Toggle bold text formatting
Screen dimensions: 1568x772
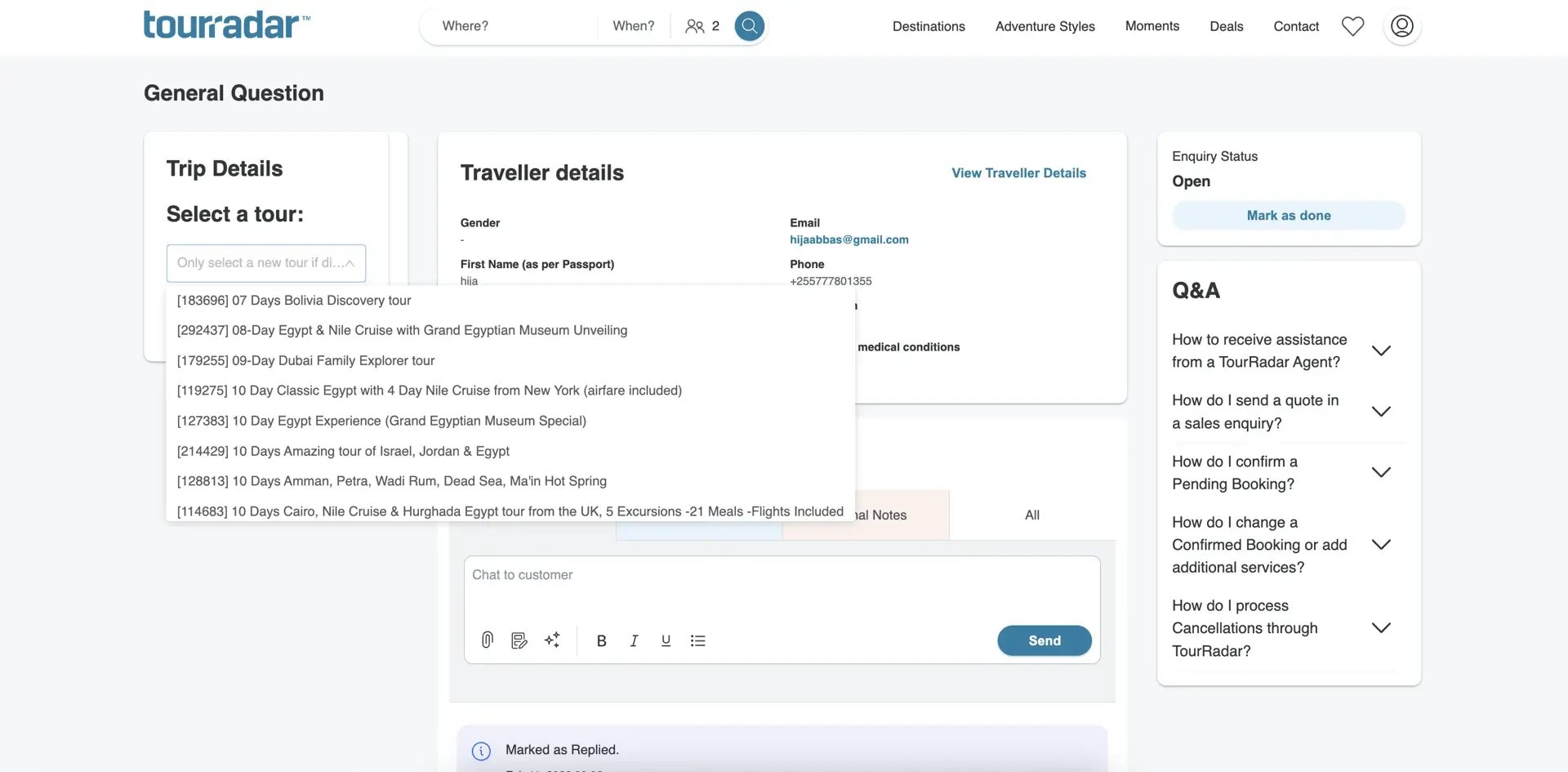(601, 641)
